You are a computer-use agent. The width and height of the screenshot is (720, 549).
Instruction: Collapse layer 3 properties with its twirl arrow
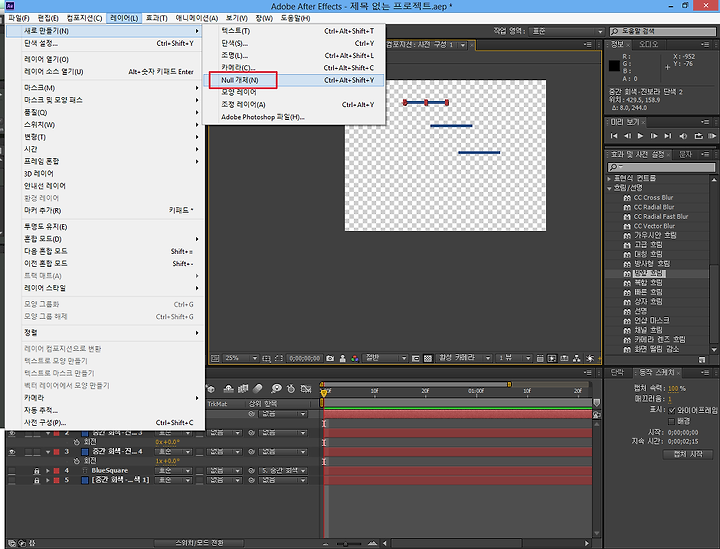pyautogui.click(x=48, y=452)
